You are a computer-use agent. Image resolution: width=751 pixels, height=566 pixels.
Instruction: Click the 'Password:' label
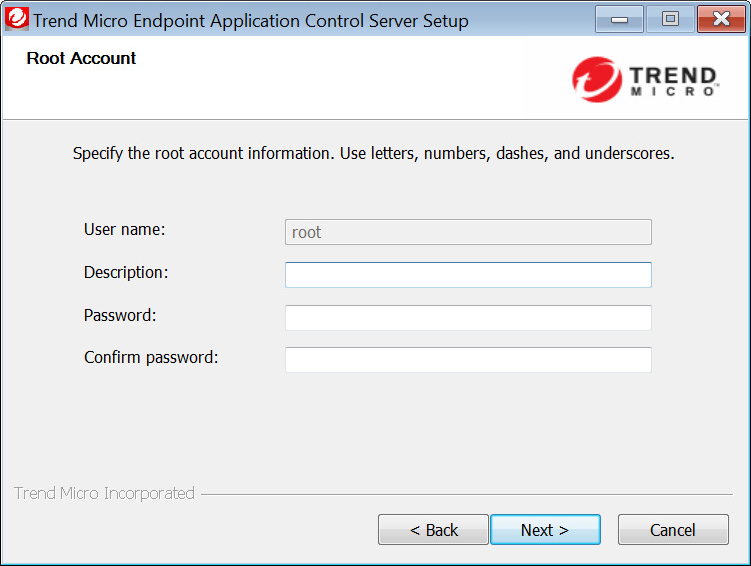point(120,315)
